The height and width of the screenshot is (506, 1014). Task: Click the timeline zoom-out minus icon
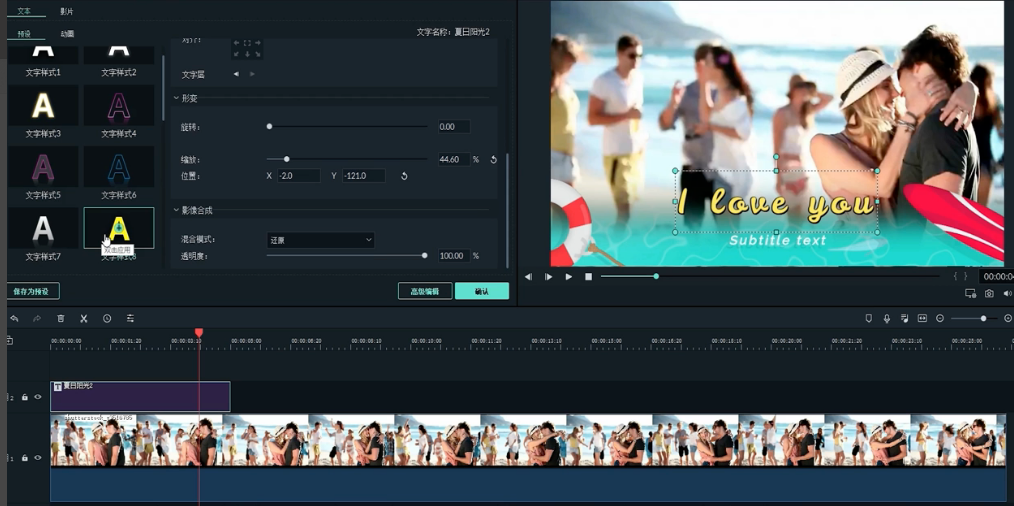(x=940, y=318)
